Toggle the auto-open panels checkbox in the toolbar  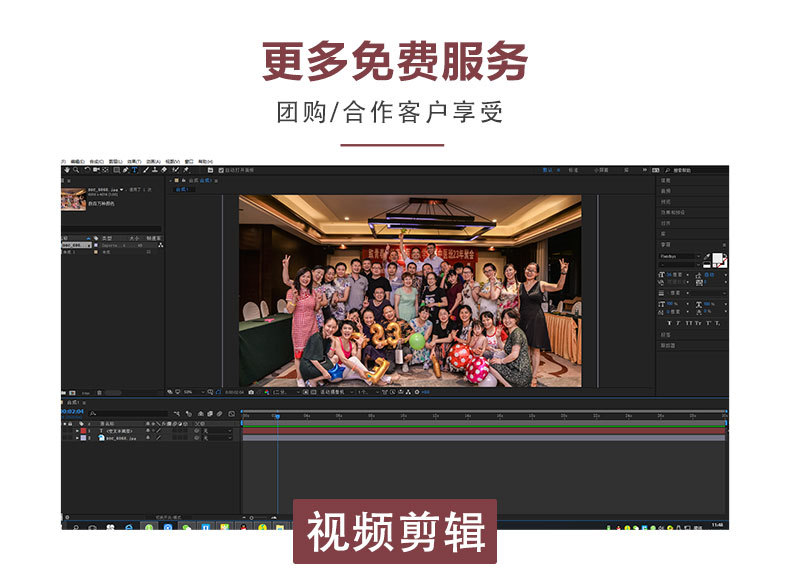coord(222,170)
